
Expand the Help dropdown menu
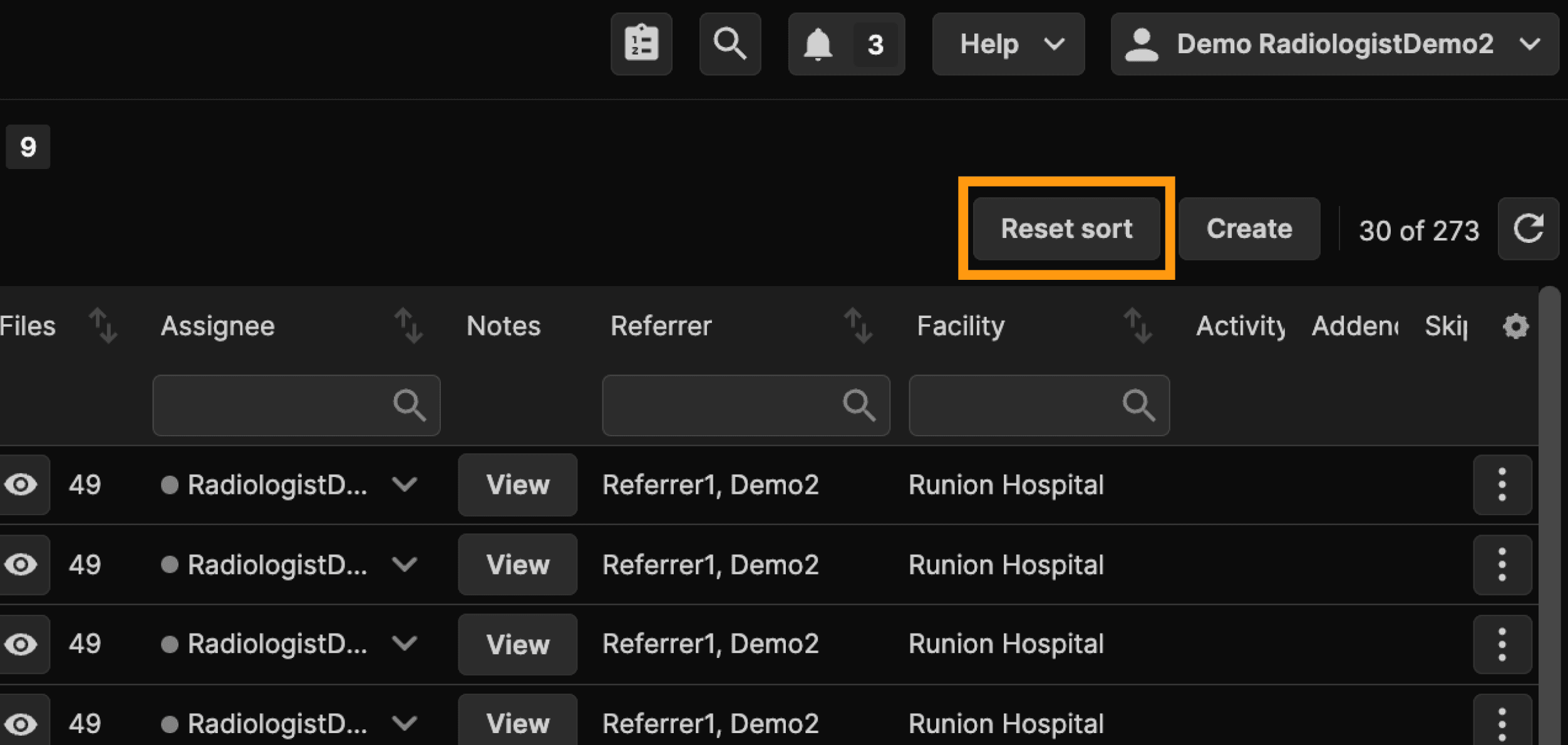1008,44
